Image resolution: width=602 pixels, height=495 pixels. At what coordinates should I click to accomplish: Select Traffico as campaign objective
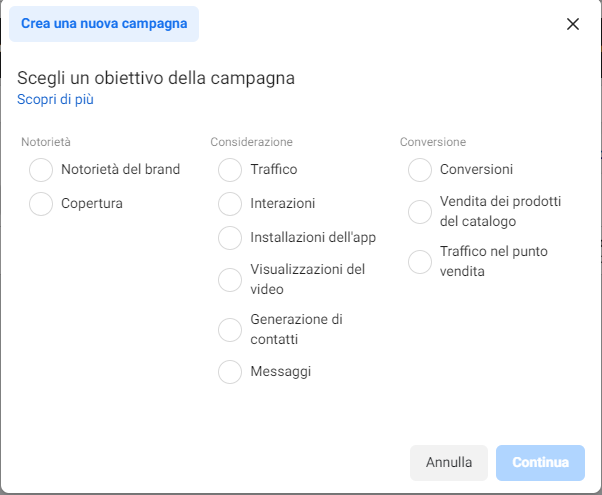point(230,170)
